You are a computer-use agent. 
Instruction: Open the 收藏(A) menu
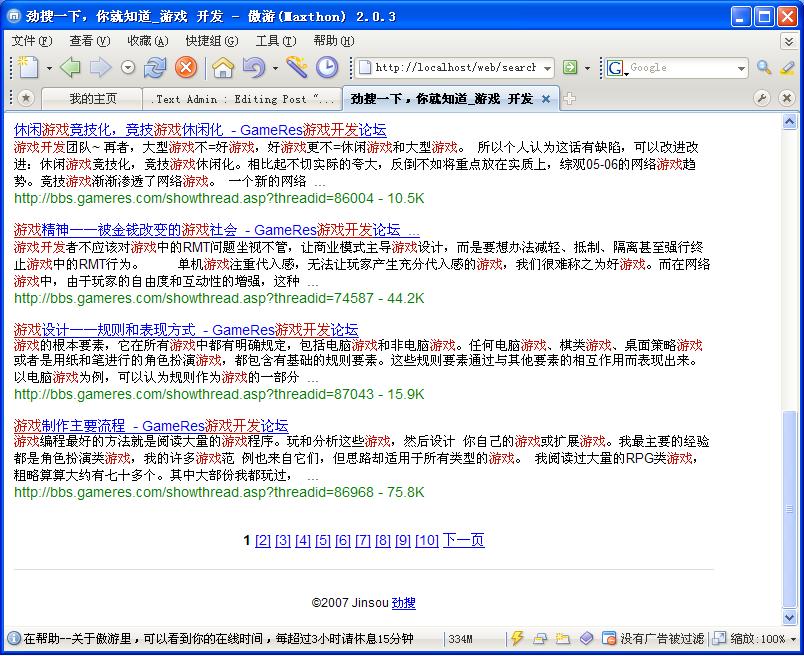(x=148, y=41)
